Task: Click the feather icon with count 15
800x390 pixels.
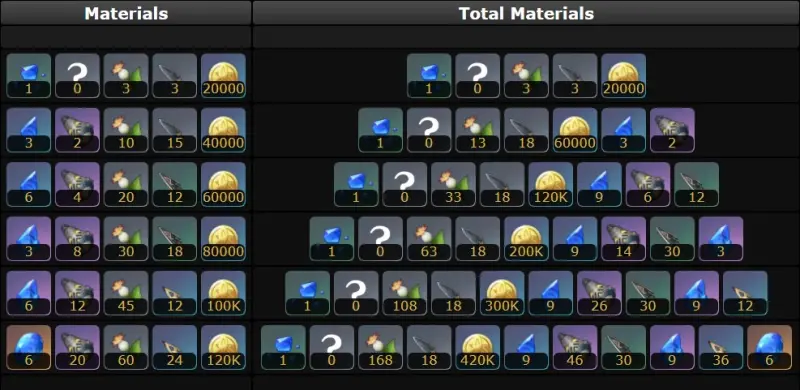Action: point(174,130)
